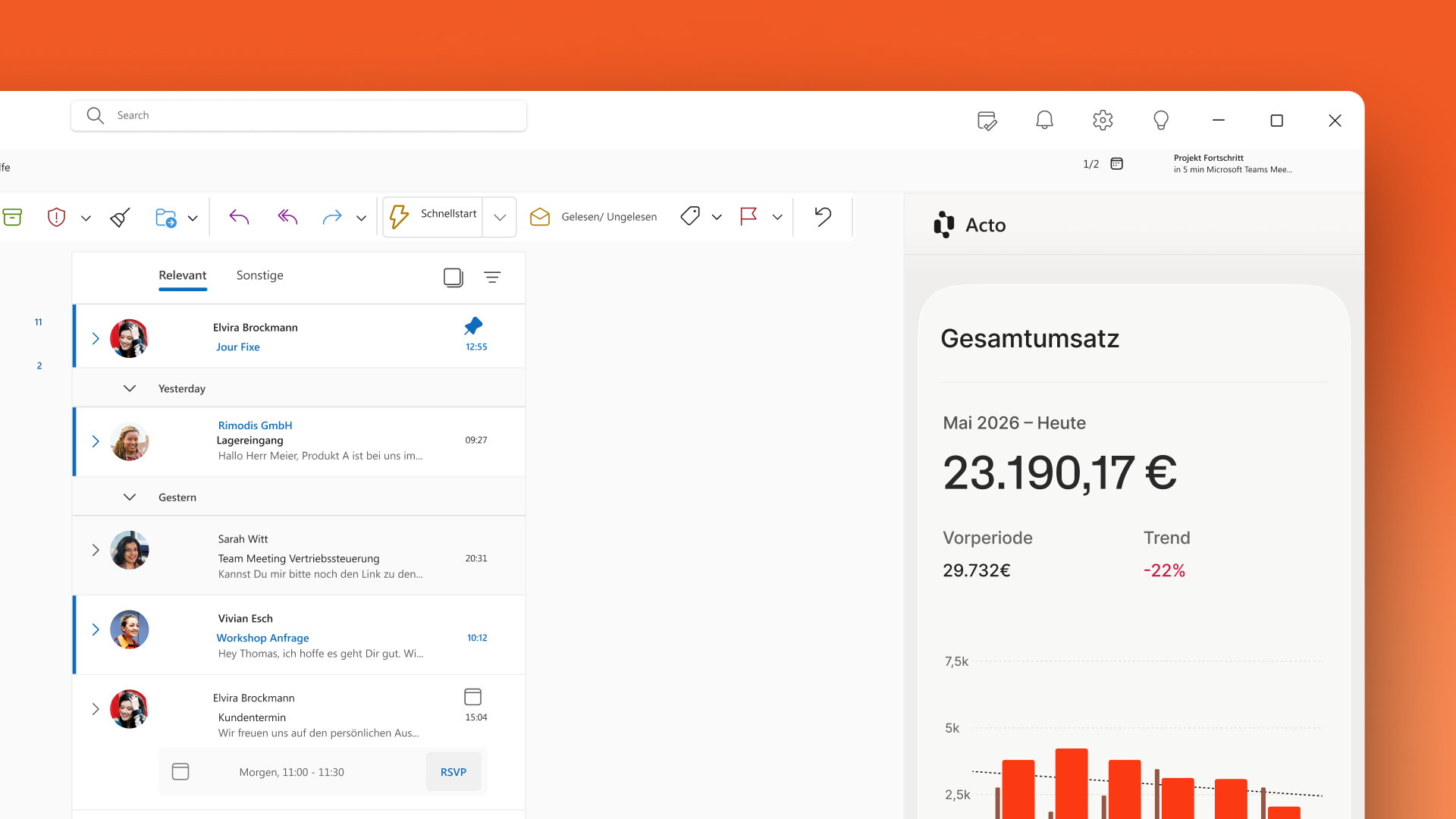Viewport: 1456px width, 819px height.
Task: Expand the Vivian Esch conversation
Action: pyautogui.click(x=96, y=629)
